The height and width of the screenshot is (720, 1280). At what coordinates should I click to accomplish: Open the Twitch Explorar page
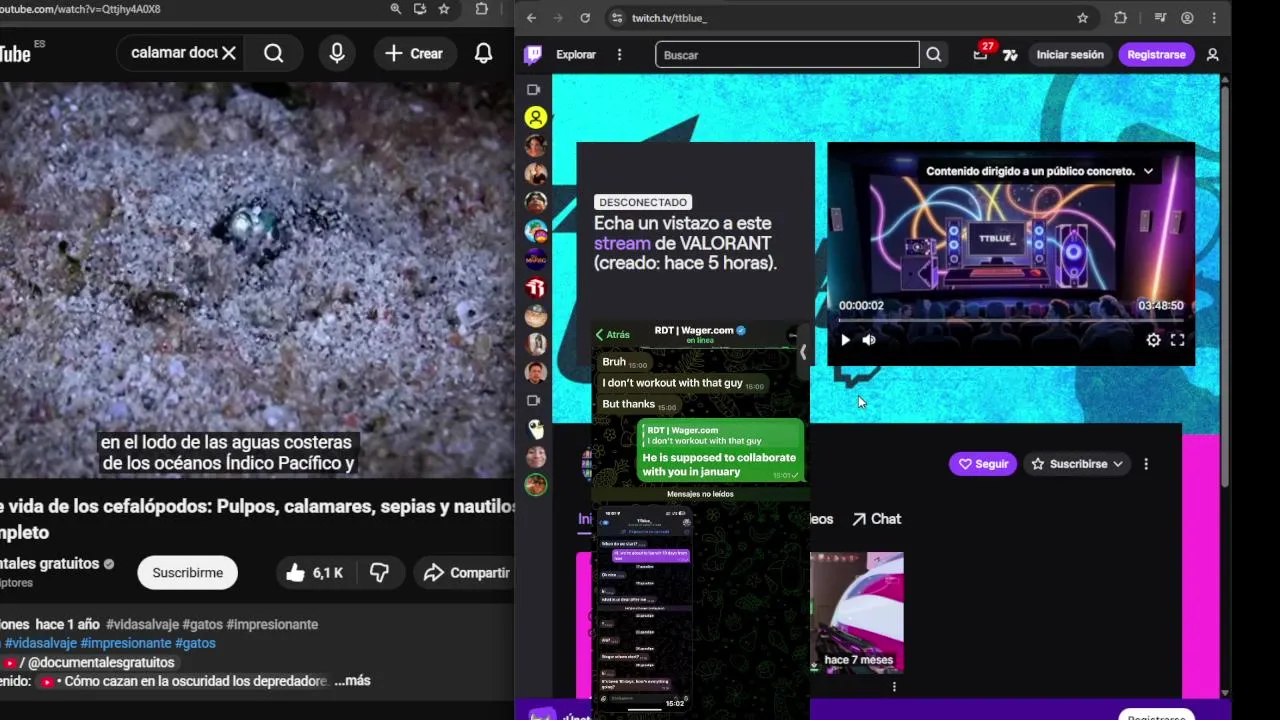point(576,55)
